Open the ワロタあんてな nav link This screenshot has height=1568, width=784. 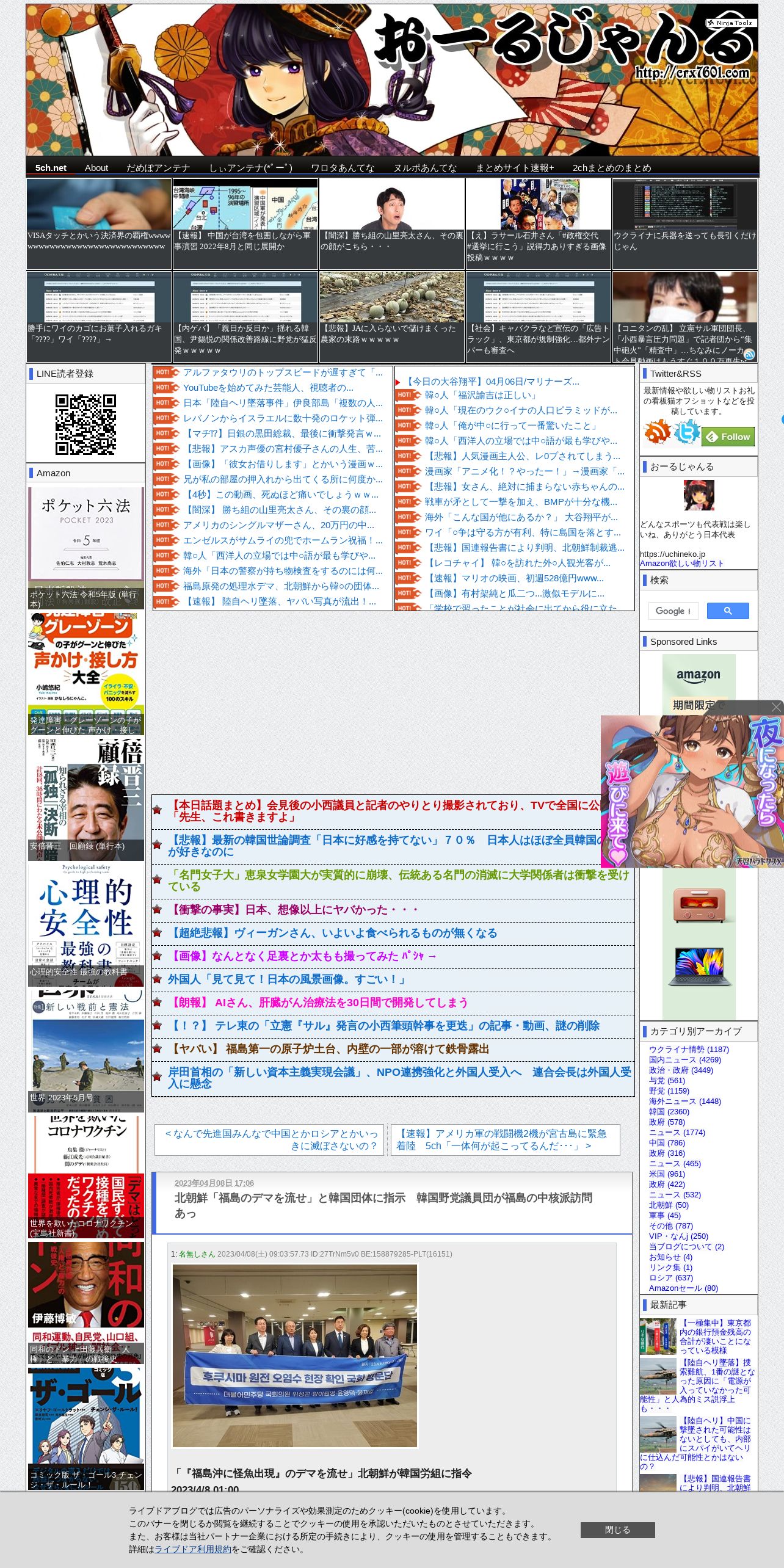(343, 168)
